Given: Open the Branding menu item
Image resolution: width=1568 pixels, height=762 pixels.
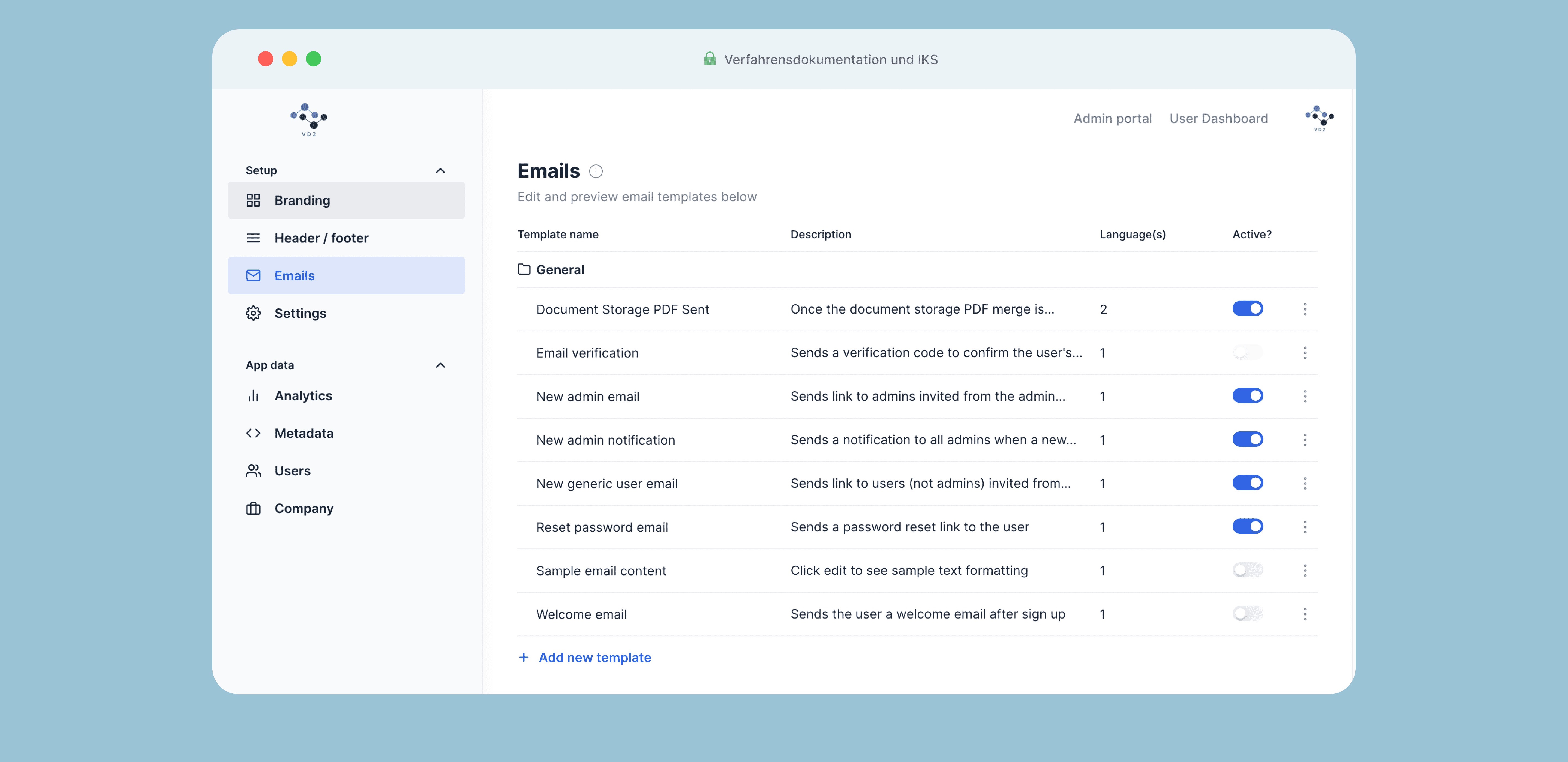Looking at the screenshot, I should 346,200.
